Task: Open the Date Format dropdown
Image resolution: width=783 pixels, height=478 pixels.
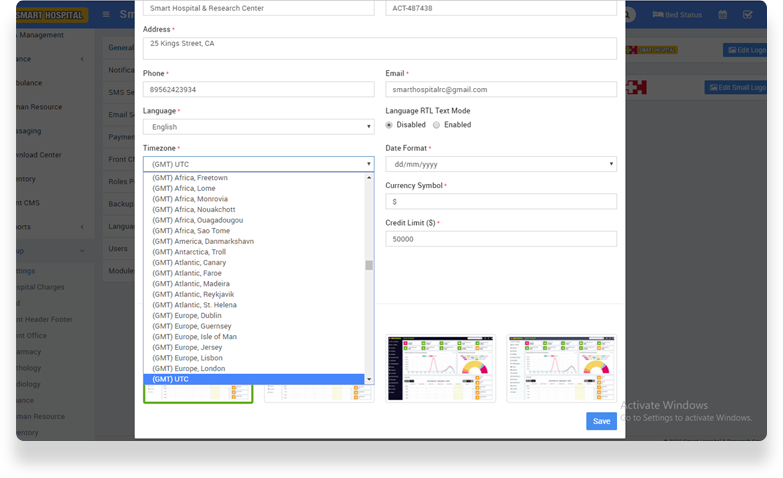Action: click(500, 164)
